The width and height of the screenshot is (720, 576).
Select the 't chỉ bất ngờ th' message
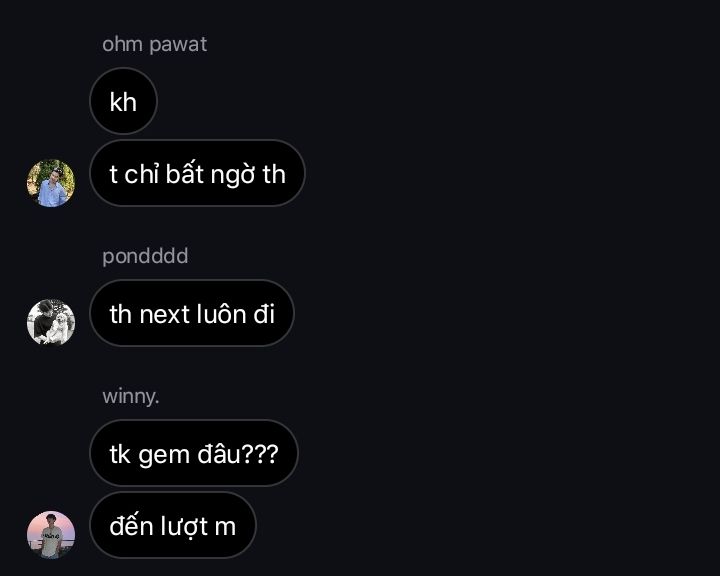[x=197, y=173]
